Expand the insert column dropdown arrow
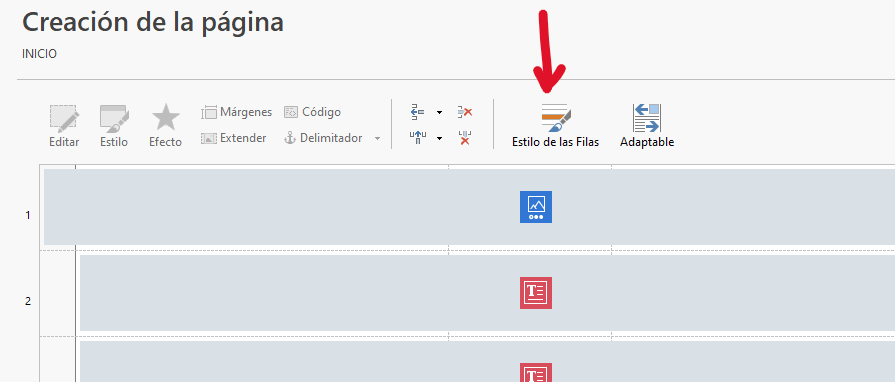Viewport: 895px width, 382px height. click(439, 138)
